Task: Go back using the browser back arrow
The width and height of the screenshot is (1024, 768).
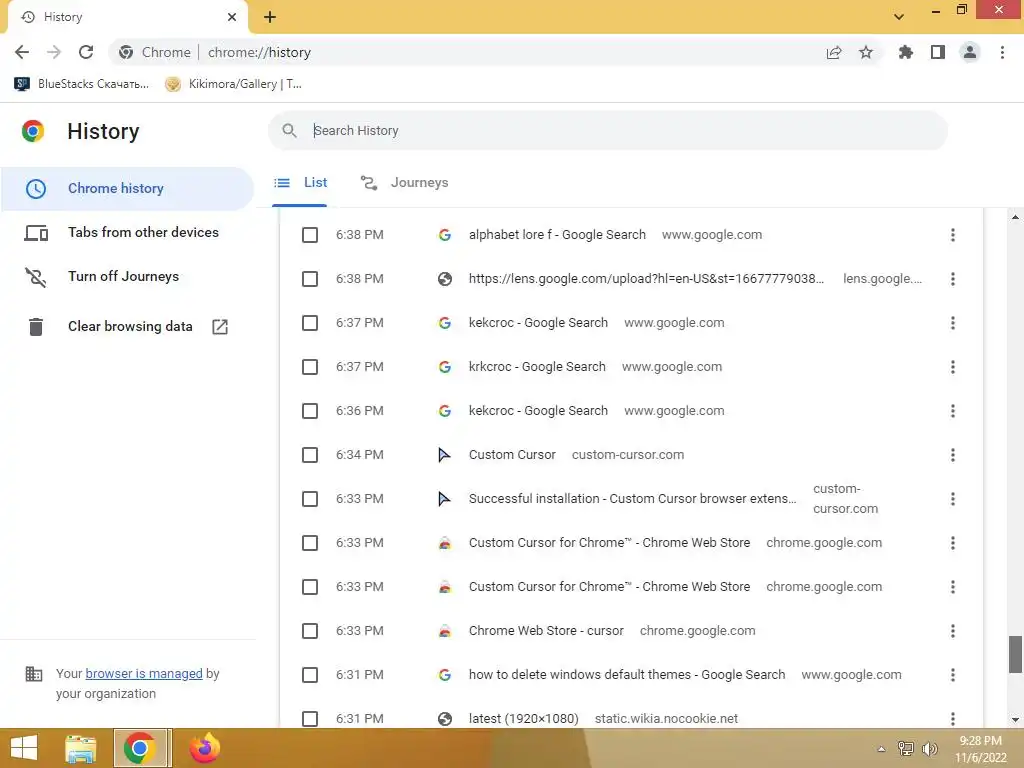Action: click(22, 52)
